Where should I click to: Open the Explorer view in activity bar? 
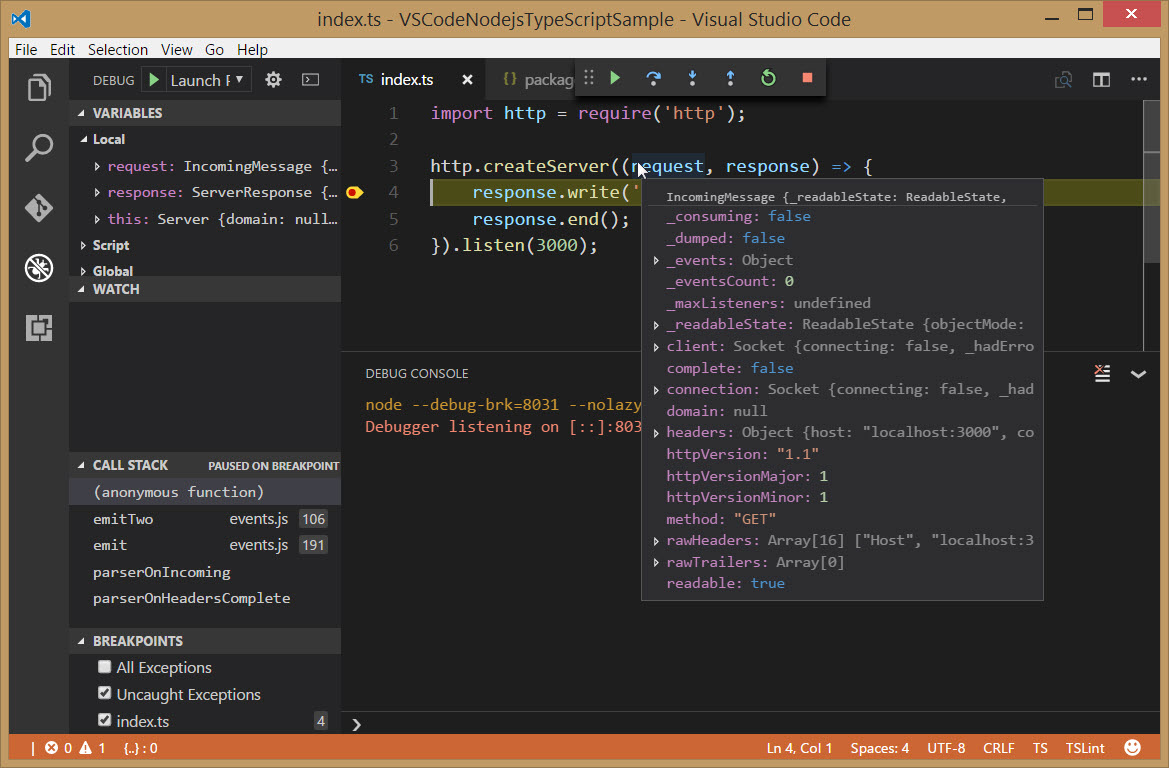click(39, 88)
